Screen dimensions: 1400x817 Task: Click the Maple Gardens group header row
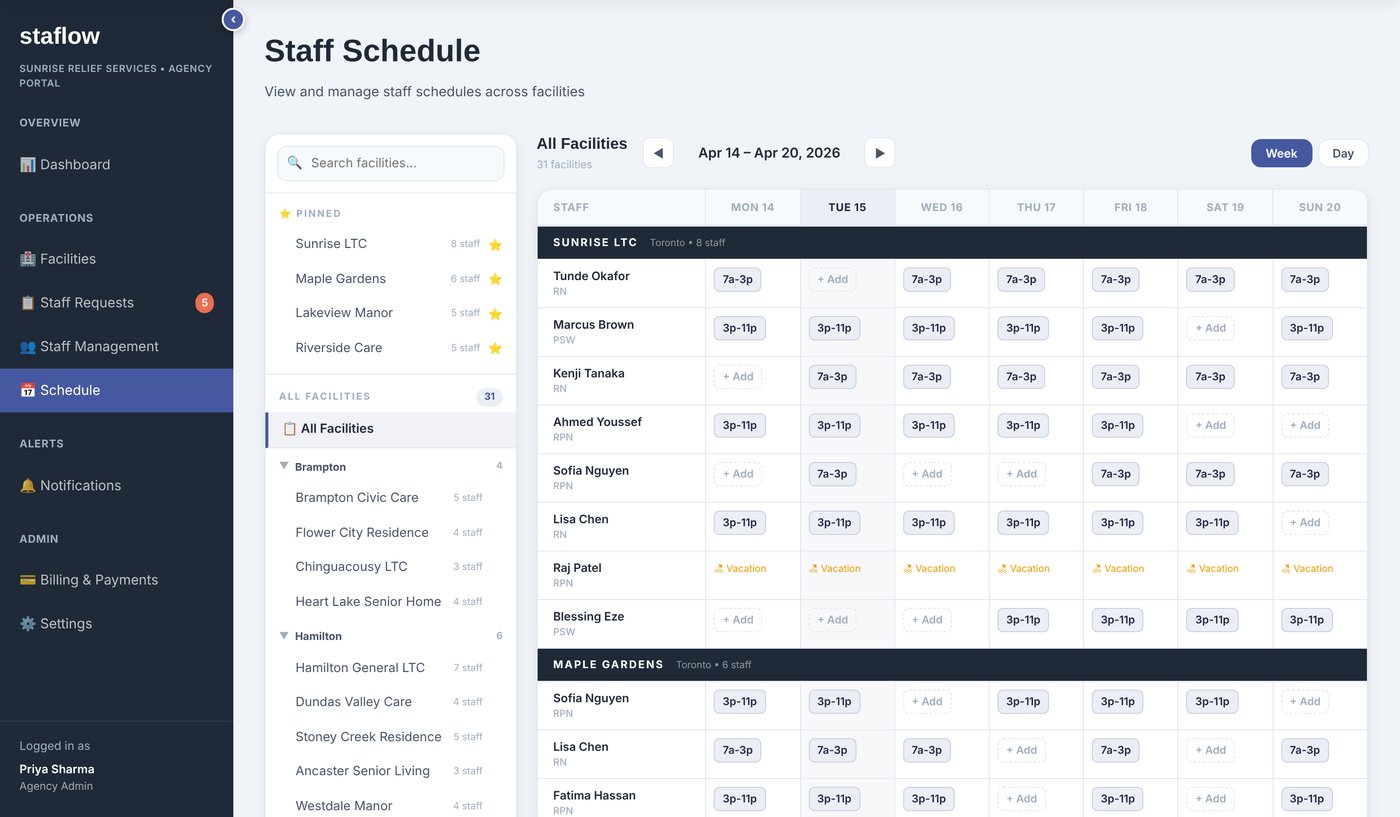point(952,665)
